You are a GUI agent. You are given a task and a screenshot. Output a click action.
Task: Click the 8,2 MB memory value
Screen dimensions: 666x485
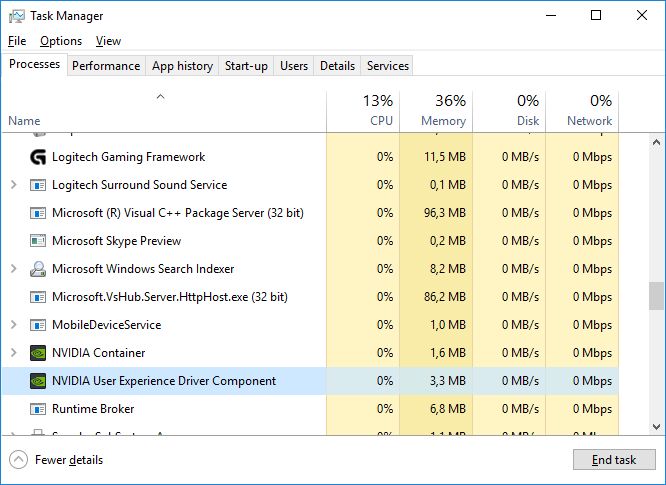click(x=448, y=269)
